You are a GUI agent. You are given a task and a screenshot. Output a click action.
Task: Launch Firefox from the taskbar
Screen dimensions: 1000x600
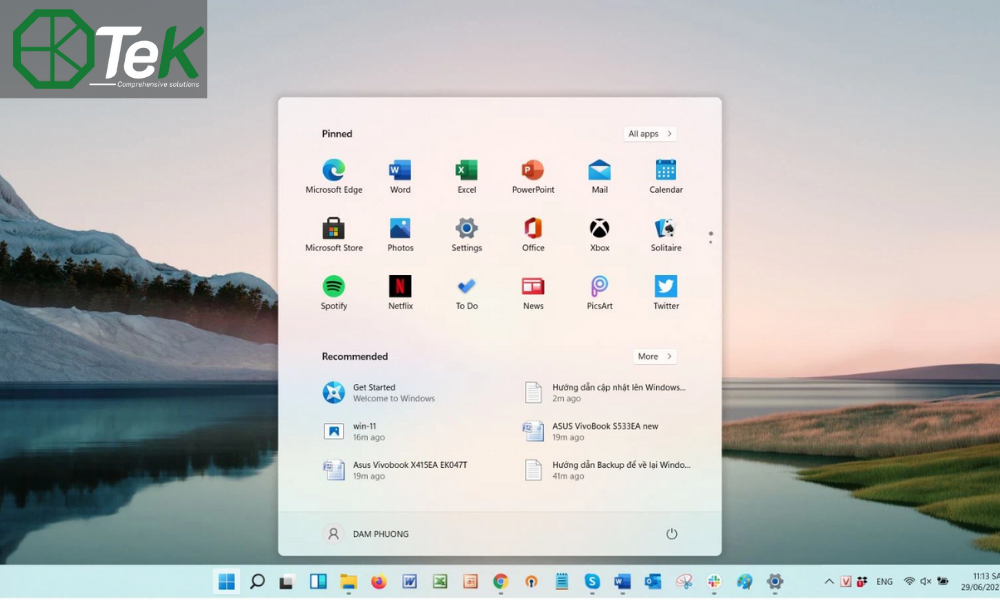click(379, 581)
